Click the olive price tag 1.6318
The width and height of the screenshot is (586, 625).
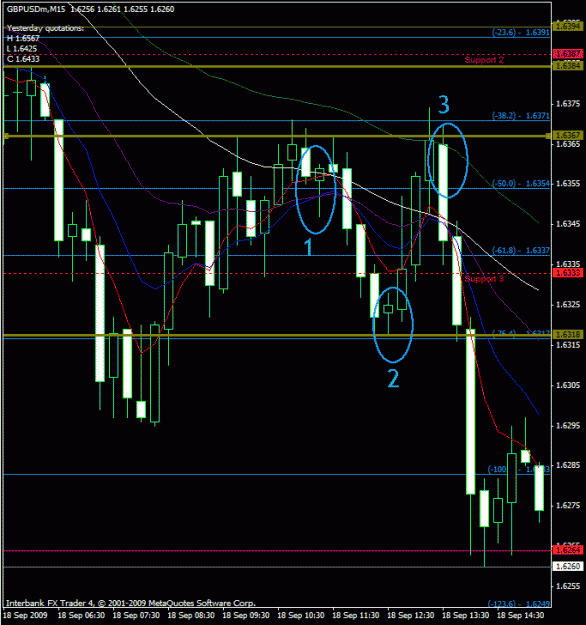pyautogui.click(x=568, y=334)
